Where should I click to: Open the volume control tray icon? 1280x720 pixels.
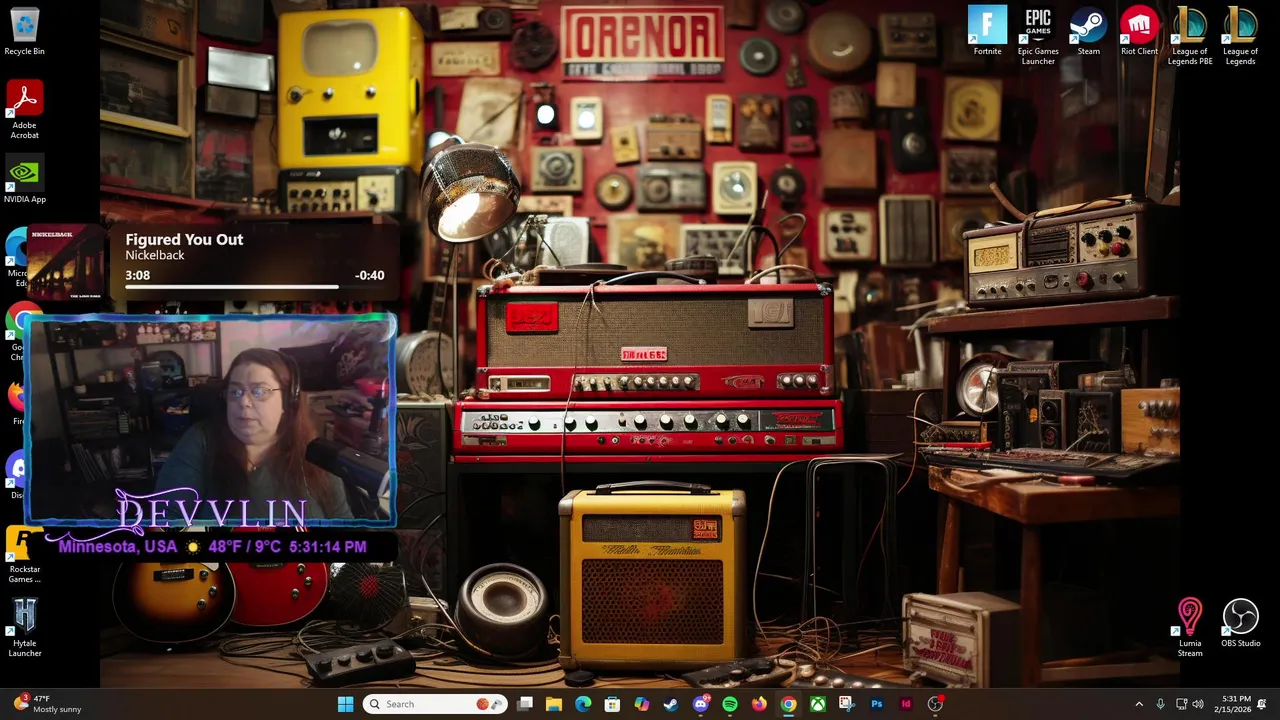pyautogui.click(x=1198, y=704)
